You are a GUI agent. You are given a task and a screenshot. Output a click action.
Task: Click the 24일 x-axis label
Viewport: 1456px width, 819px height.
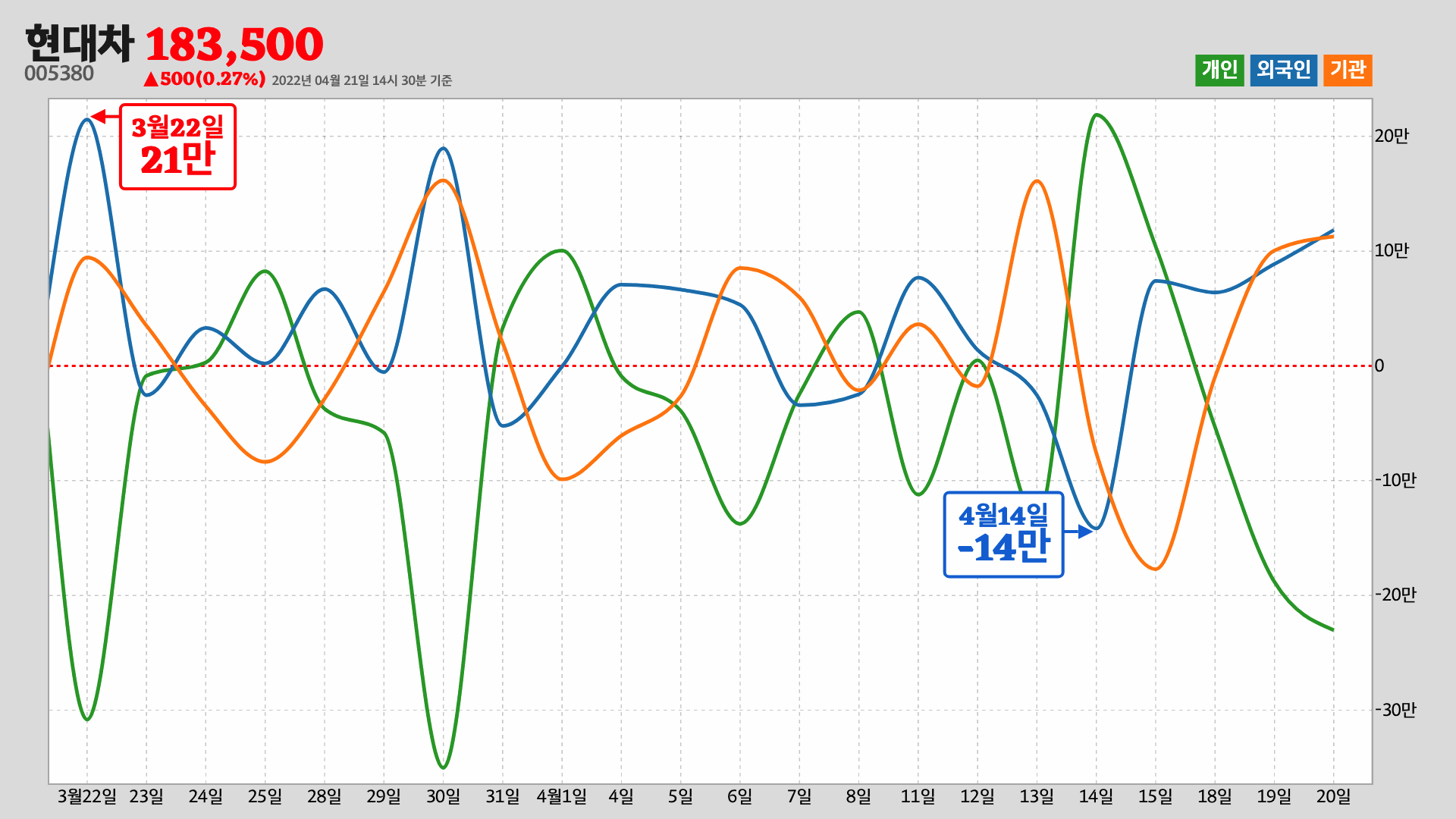pos(206,796)
